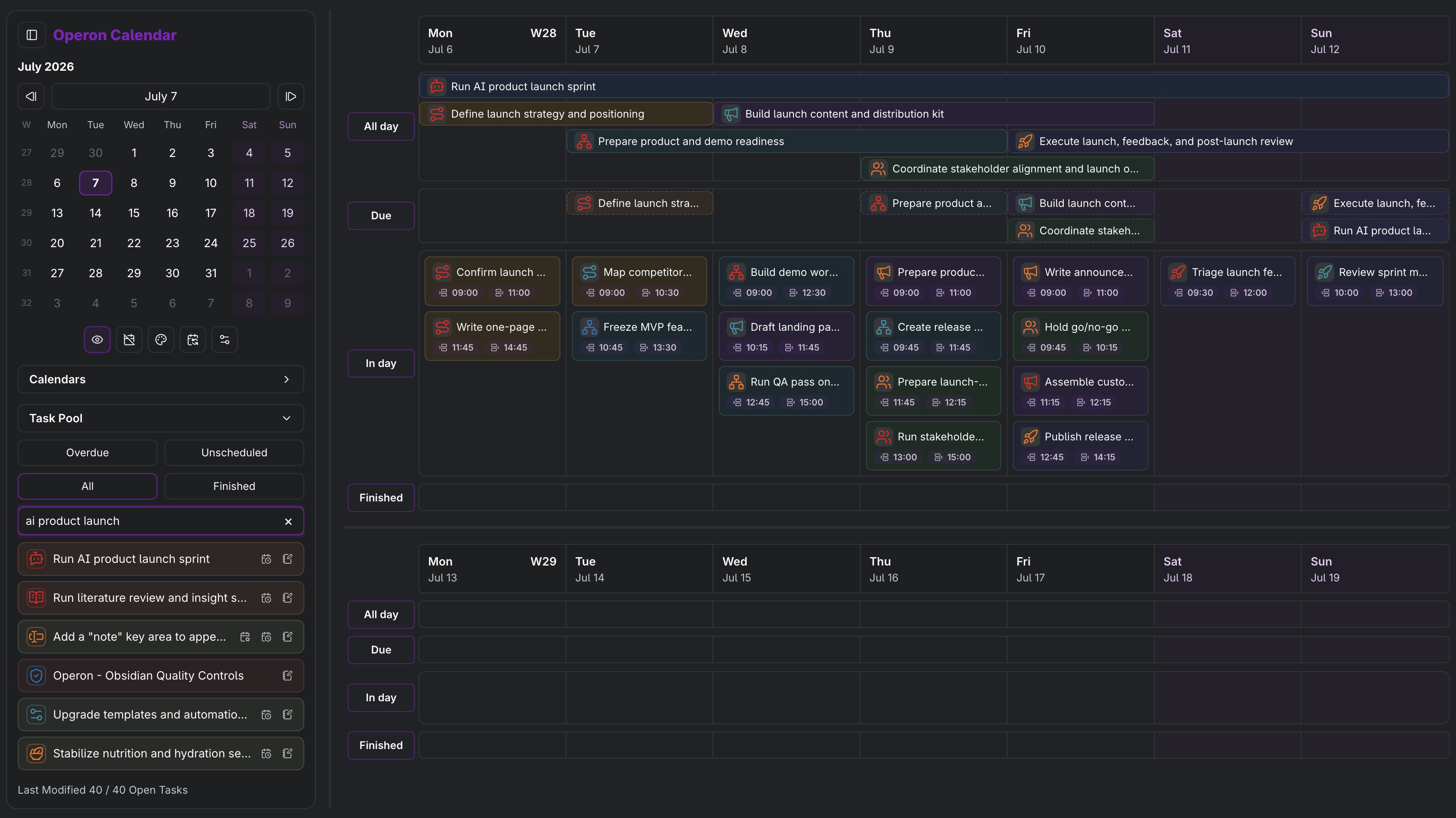Click schedule icon for Run AI product launch sprint
Screen dimensions: 1456x818
[266, 559]
